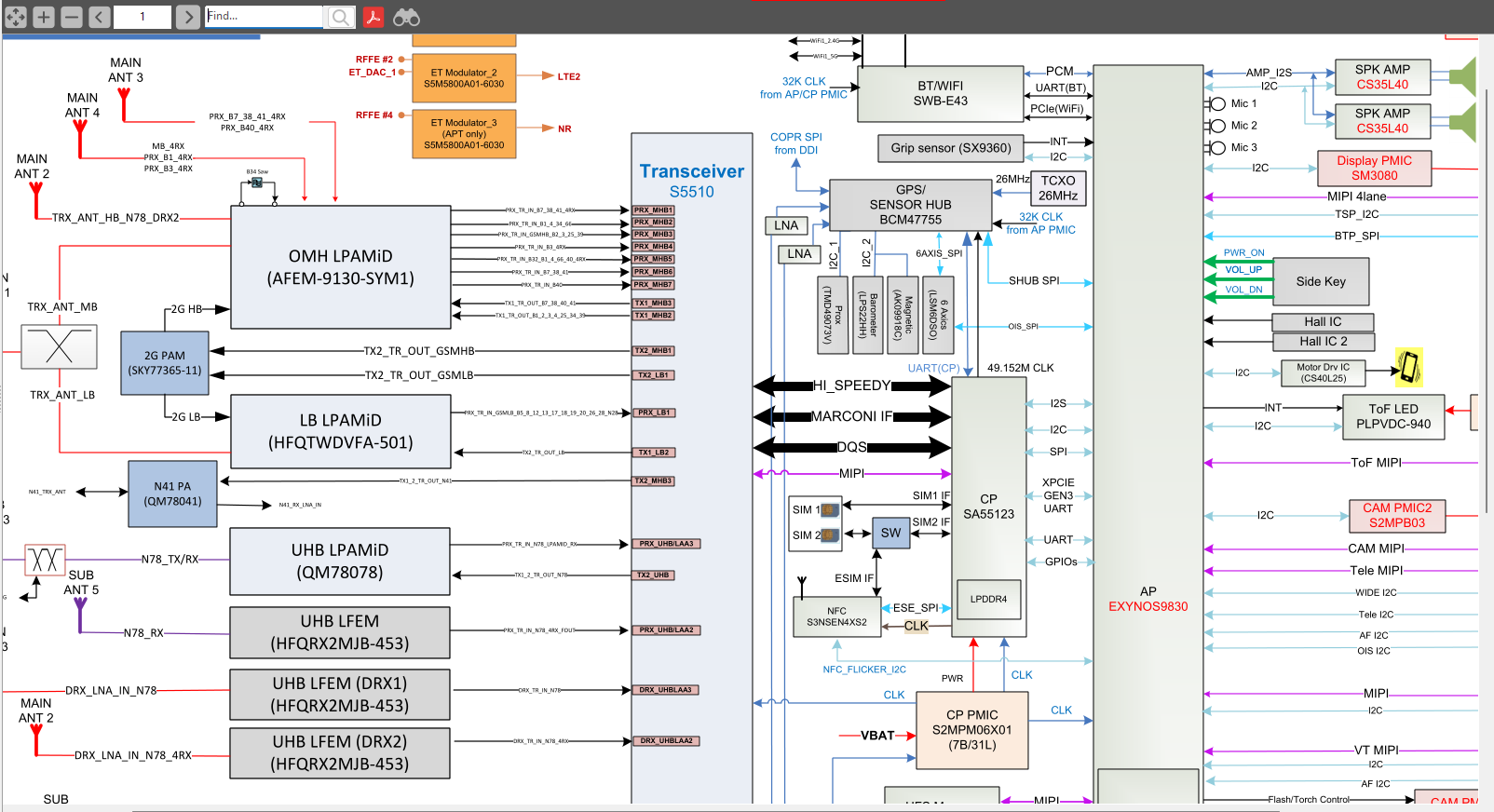Click the GPS/SENSOR HUB BCM47755 block

(911, 205)
